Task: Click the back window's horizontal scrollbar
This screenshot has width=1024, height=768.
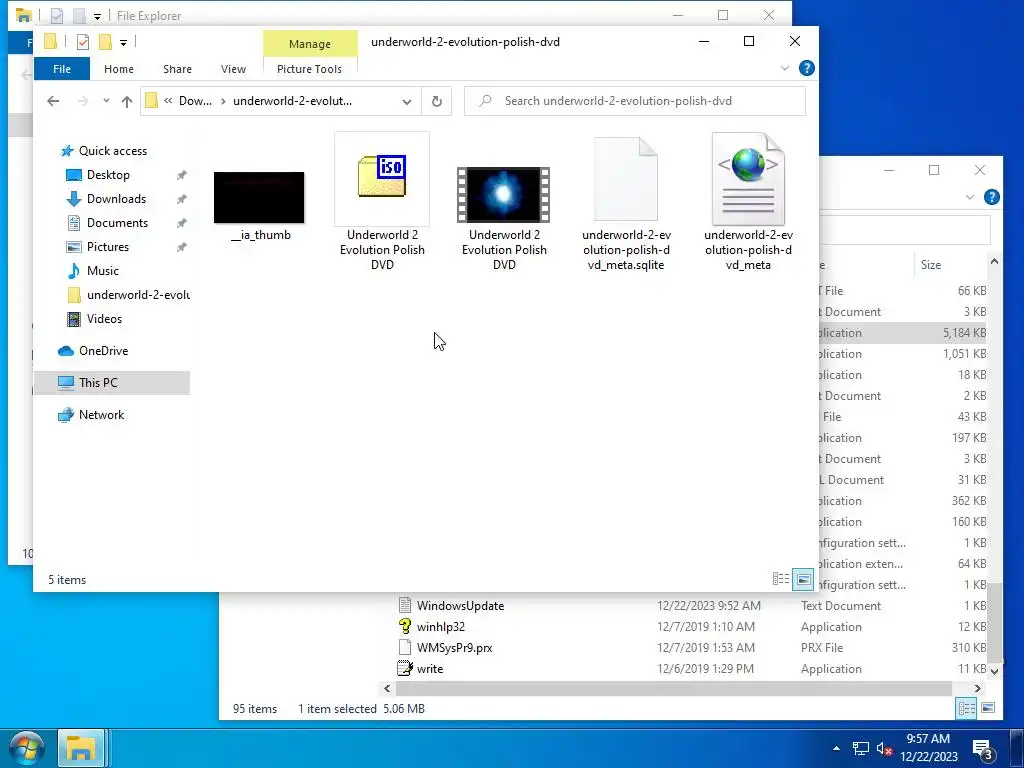Action: [x=673, y=688]
